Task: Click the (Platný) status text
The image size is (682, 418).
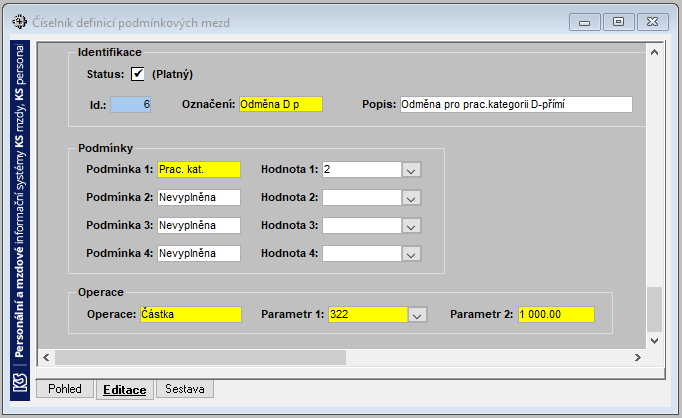Action: [x=172, y=74]
